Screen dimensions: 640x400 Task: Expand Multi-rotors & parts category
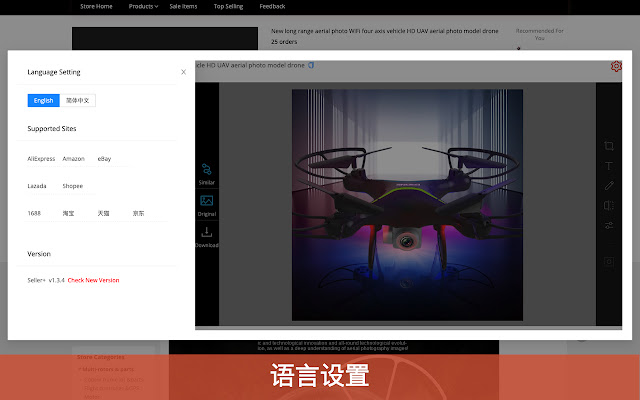(x=106, y=369)
